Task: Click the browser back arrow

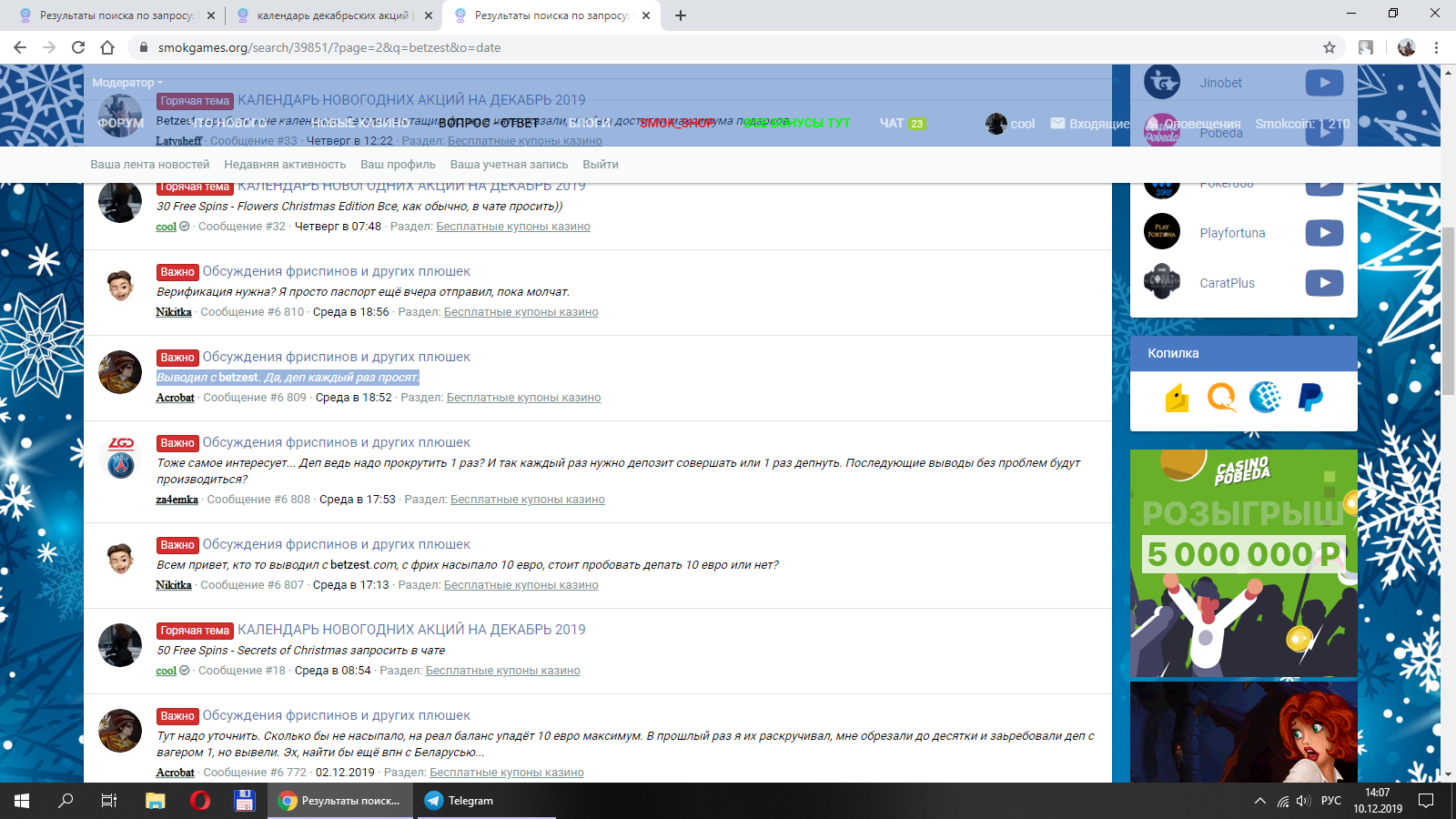Action: click(x=20, y=47)
